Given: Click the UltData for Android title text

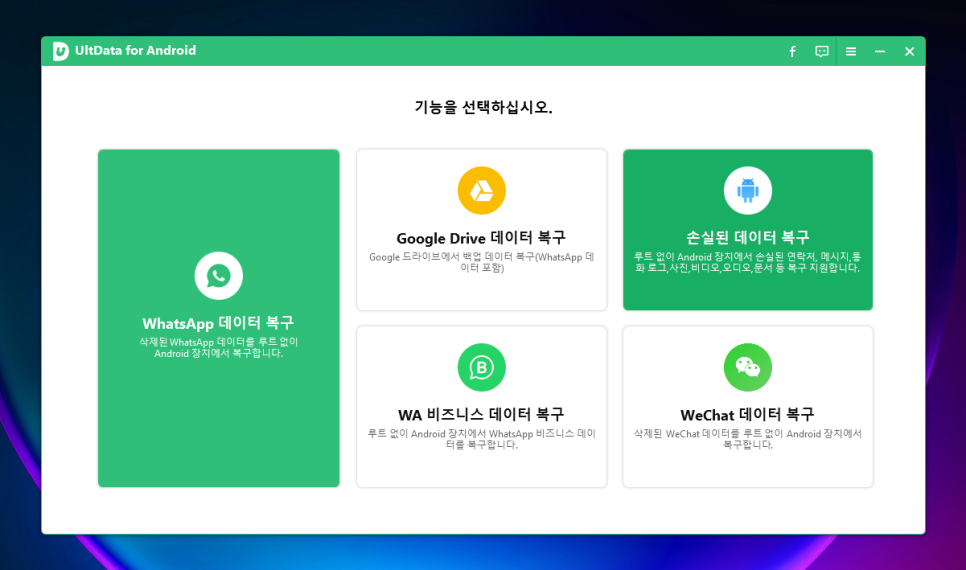Looking at the screenshot, I should 136,51.
